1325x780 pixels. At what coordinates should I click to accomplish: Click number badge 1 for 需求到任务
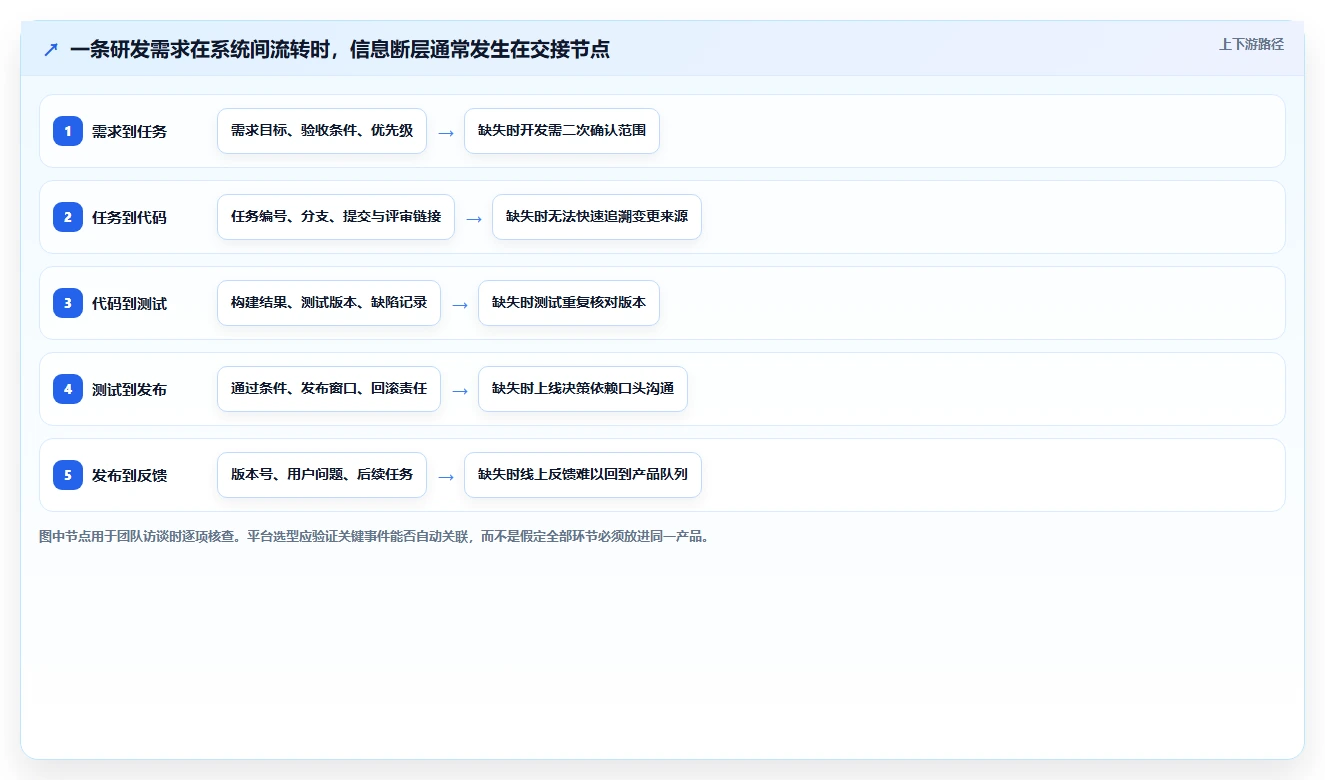tap(68, 131)
